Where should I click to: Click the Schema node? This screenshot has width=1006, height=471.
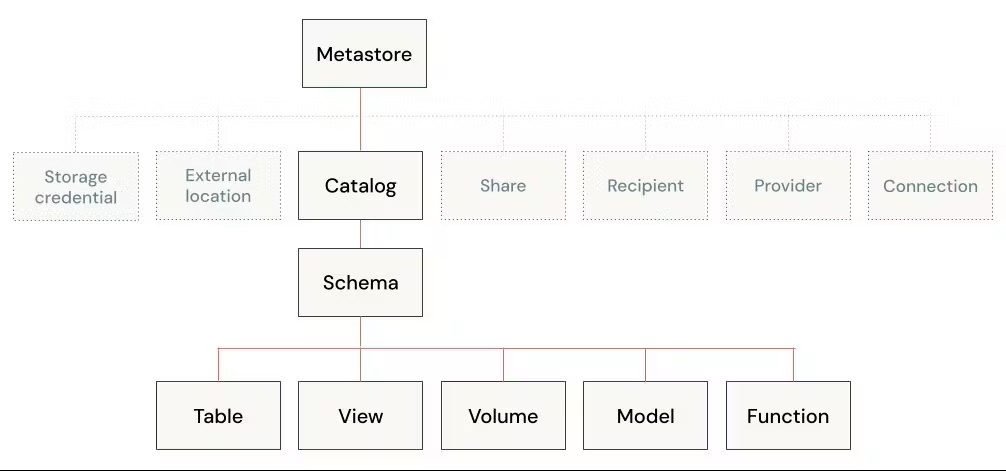[360, 283]
